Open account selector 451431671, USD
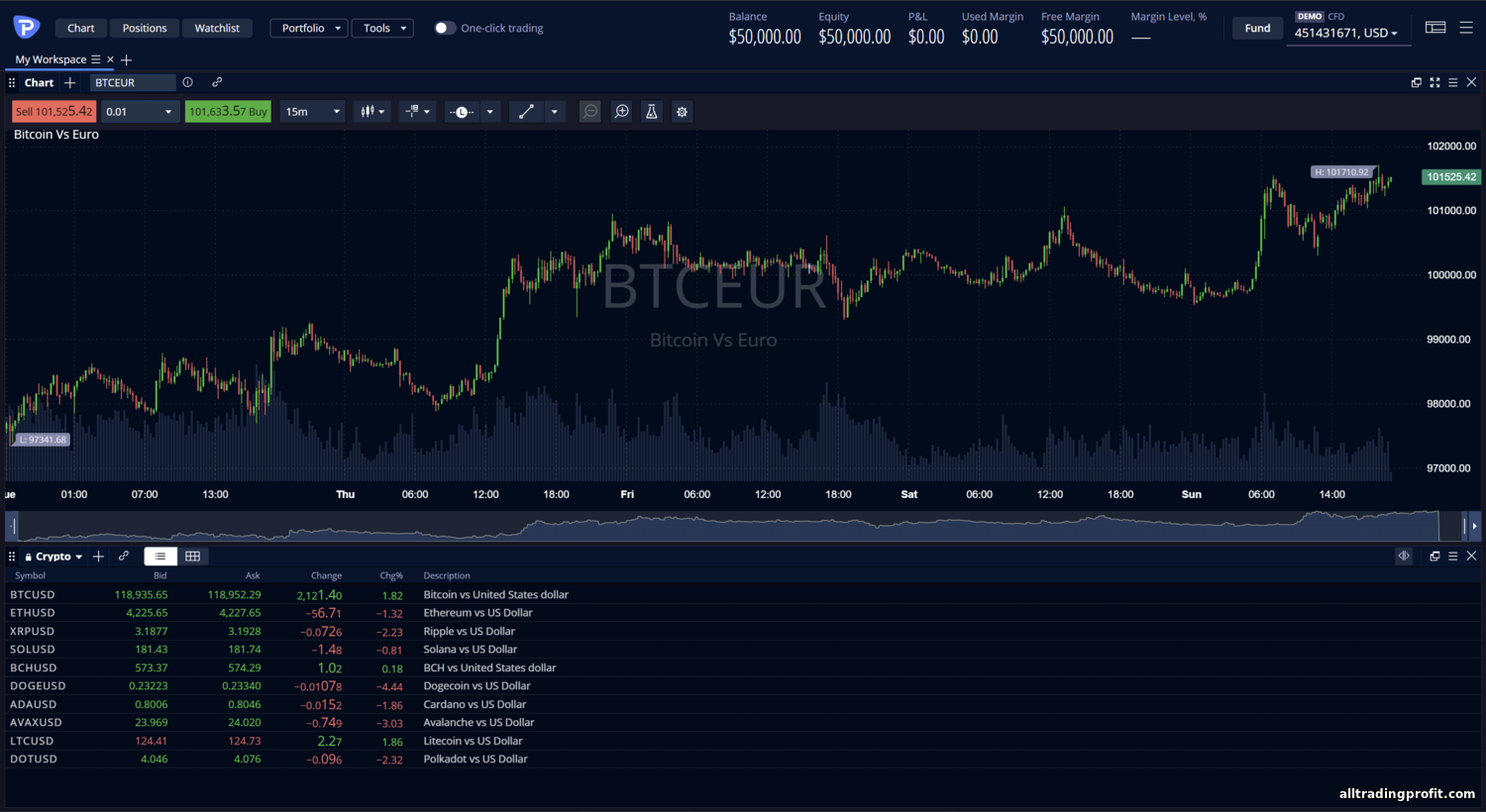Screen dimensions: 1486x812 pos(1345,34)
